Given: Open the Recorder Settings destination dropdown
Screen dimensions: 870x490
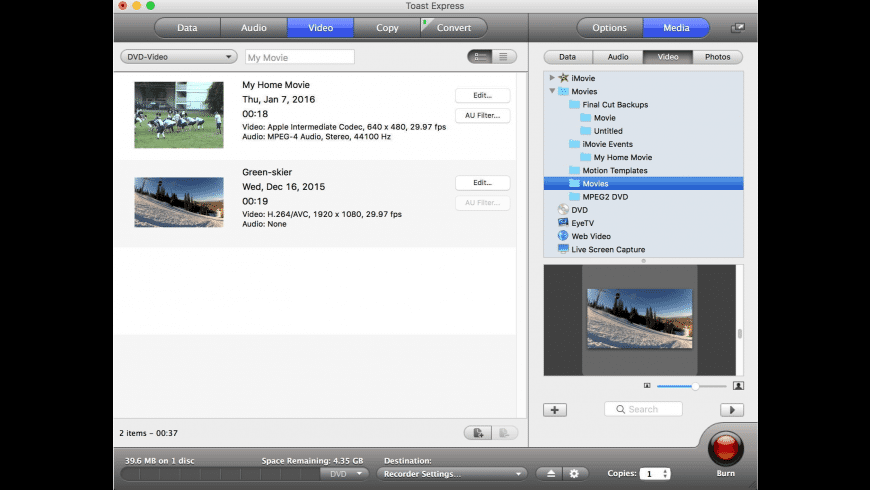Looking at the screenshot, I should 453,473.
